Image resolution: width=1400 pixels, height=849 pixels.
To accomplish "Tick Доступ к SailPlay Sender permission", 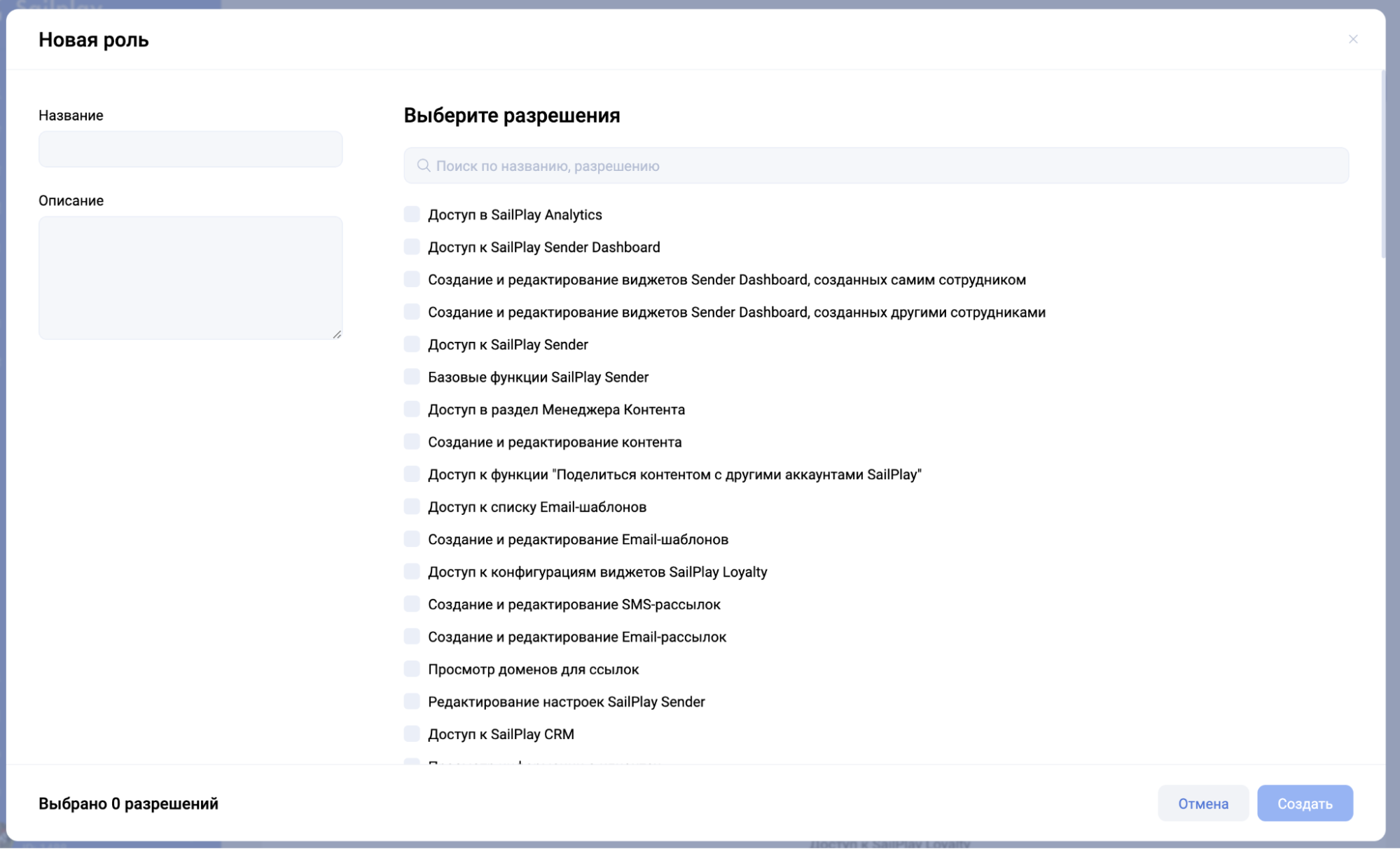I will coord(412,344).
